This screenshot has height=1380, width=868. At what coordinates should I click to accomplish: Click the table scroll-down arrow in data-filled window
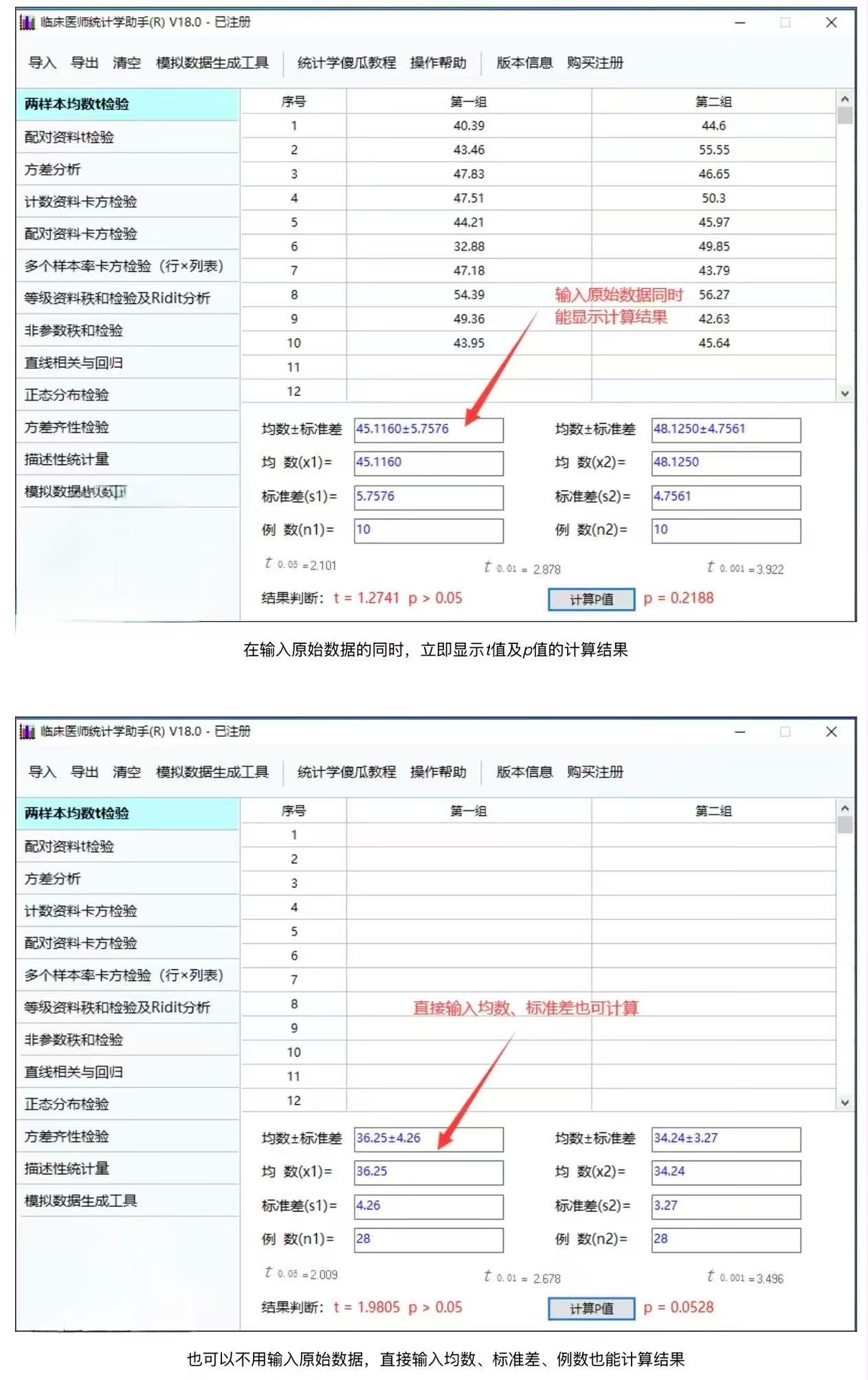[x=845, y=393]
